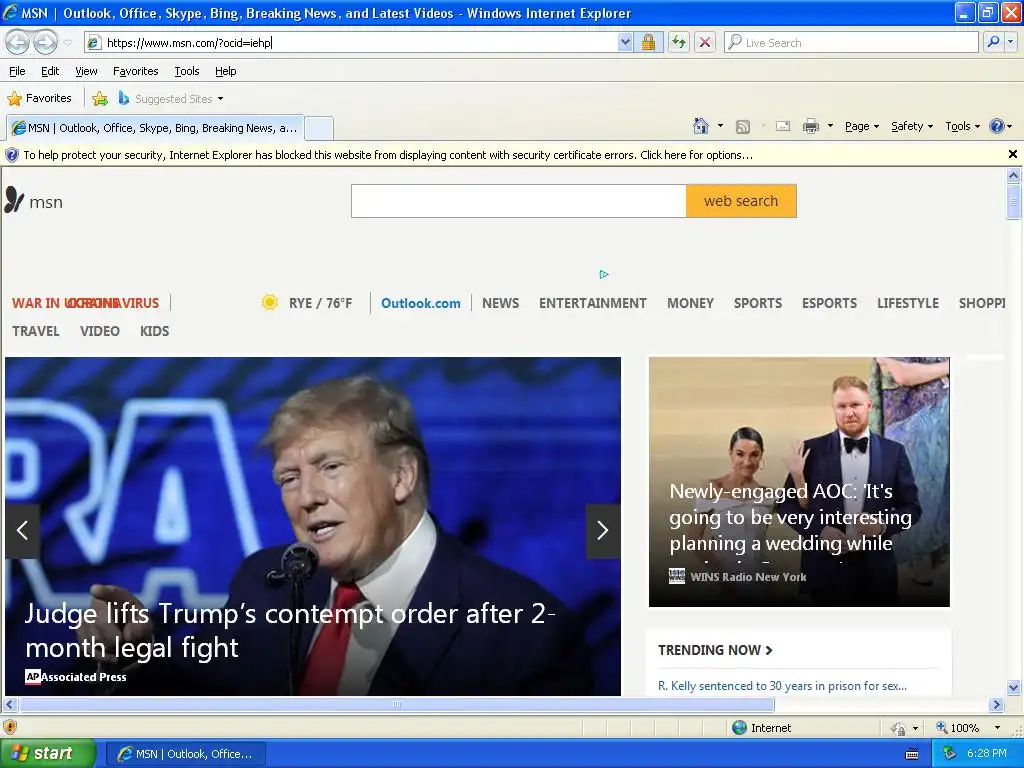The width and height of the screenshot is (1024, 768).
Task: Click the browser Forward arrow button
Action: [x=45, y=42]
